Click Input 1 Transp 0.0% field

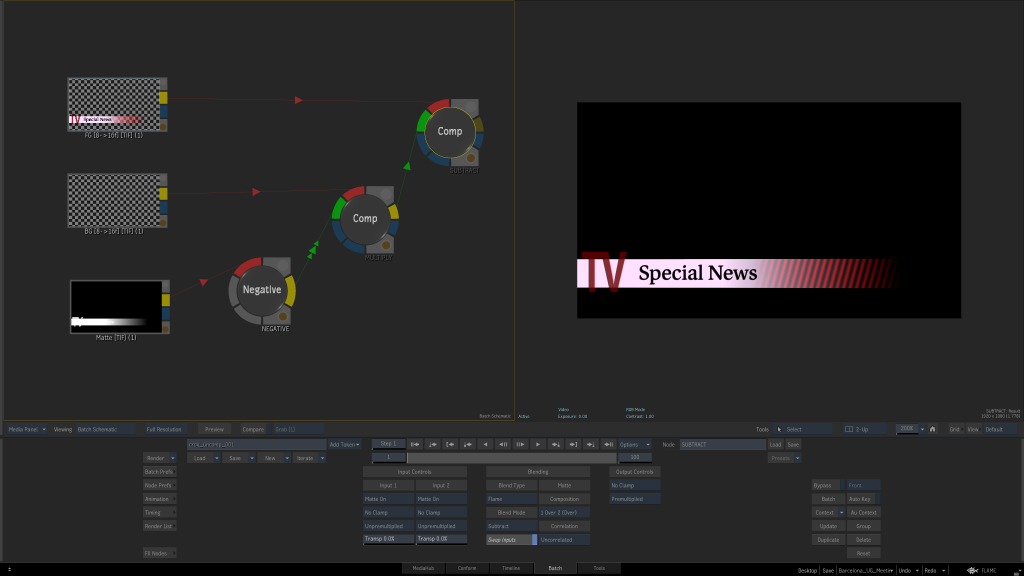pyautogui.click(x=388, y=539)
